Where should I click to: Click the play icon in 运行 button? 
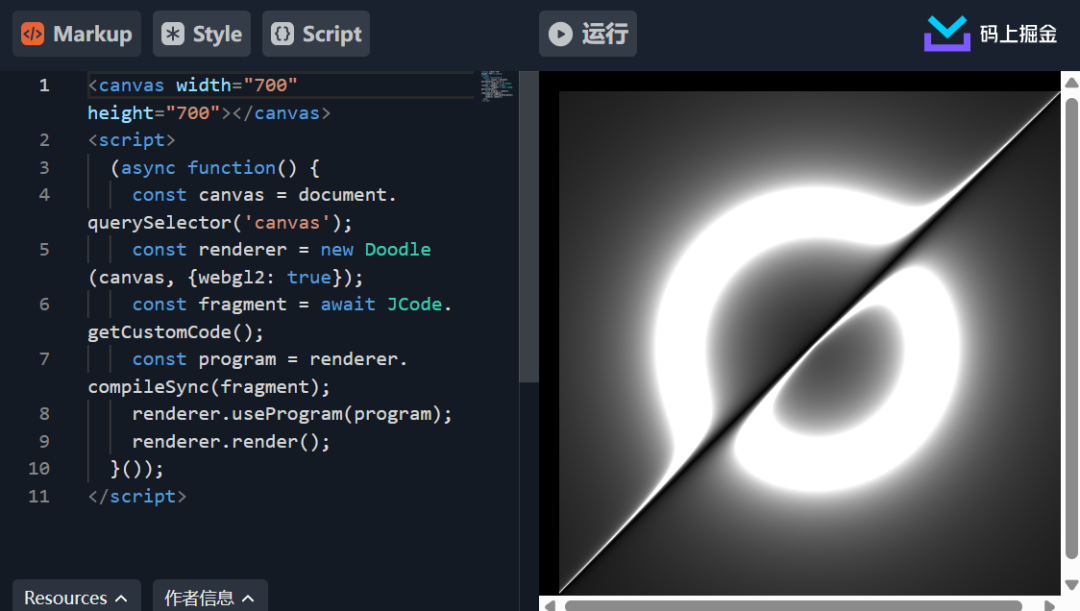[x=561, y=34]
